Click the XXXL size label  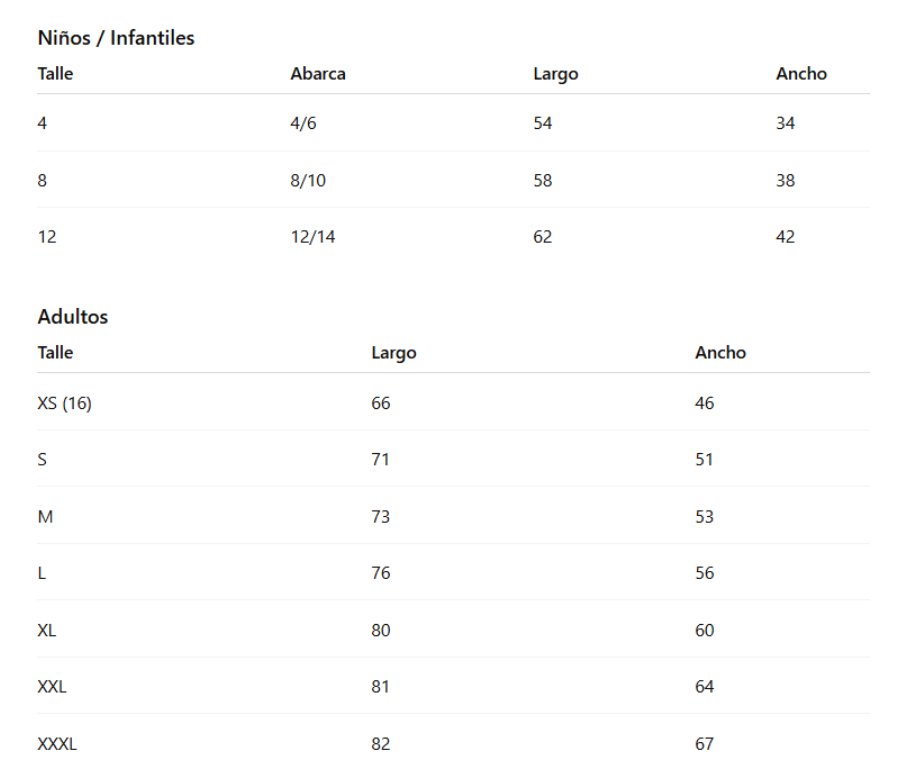57,744
